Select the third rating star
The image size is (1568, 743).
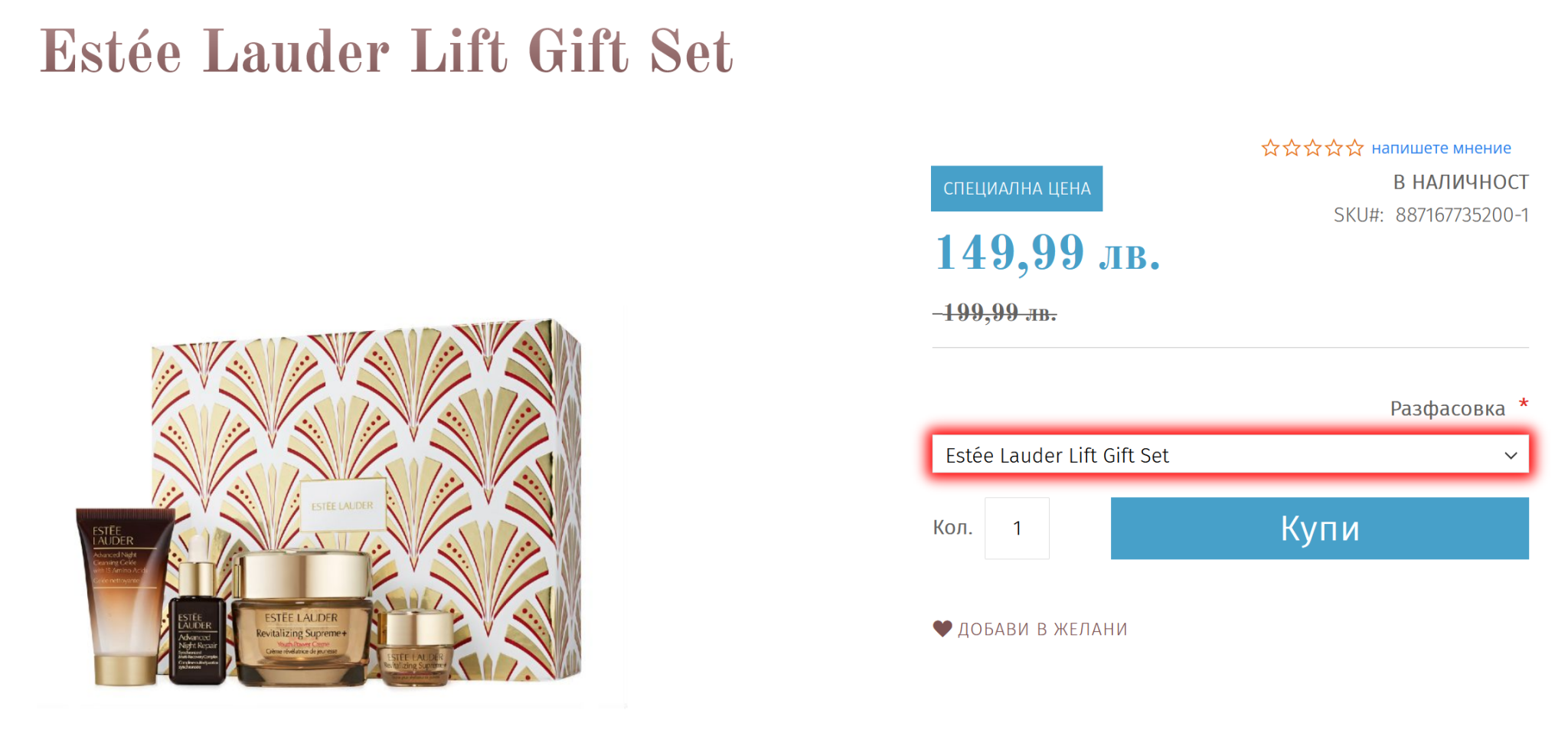(1313, 148)
